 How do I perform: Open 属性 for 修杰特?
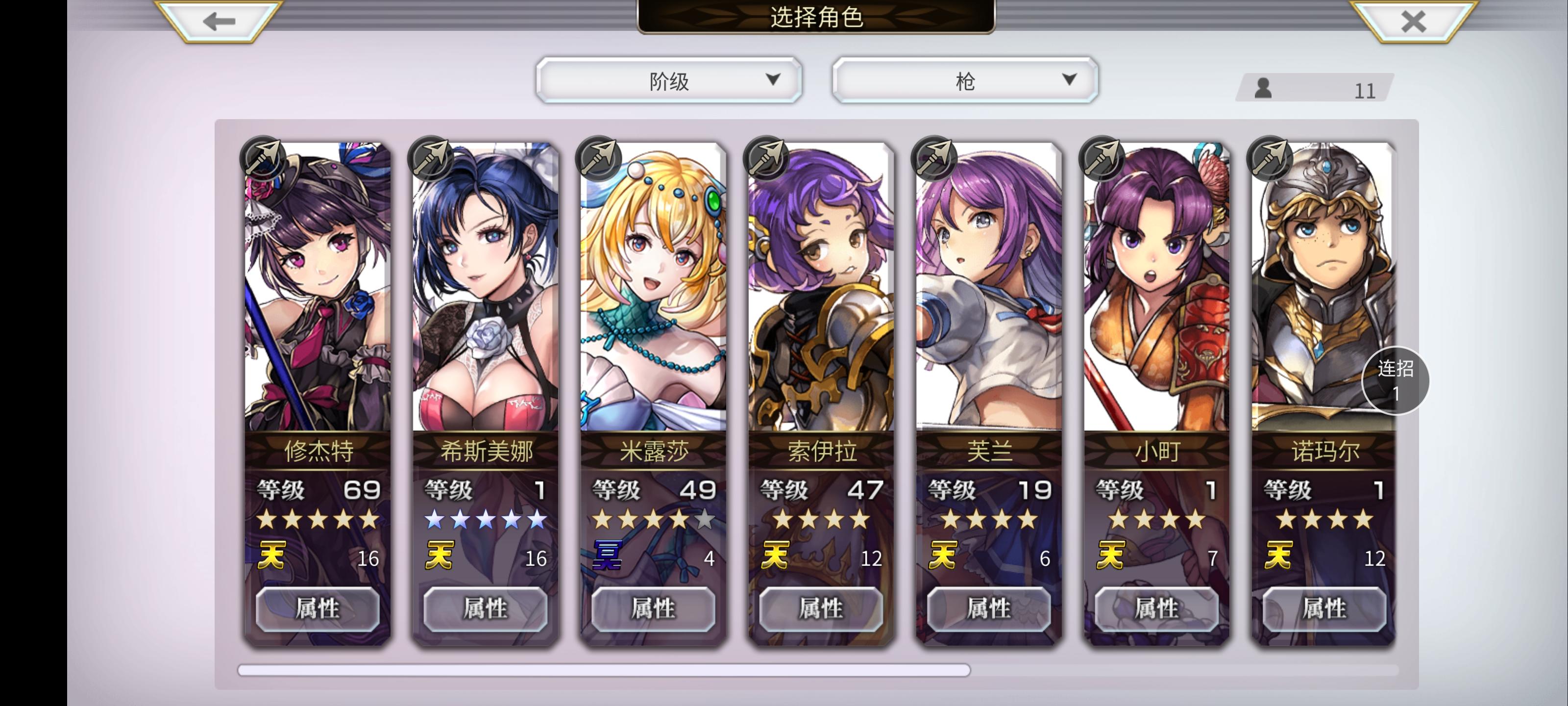click(x=317, y=608)
